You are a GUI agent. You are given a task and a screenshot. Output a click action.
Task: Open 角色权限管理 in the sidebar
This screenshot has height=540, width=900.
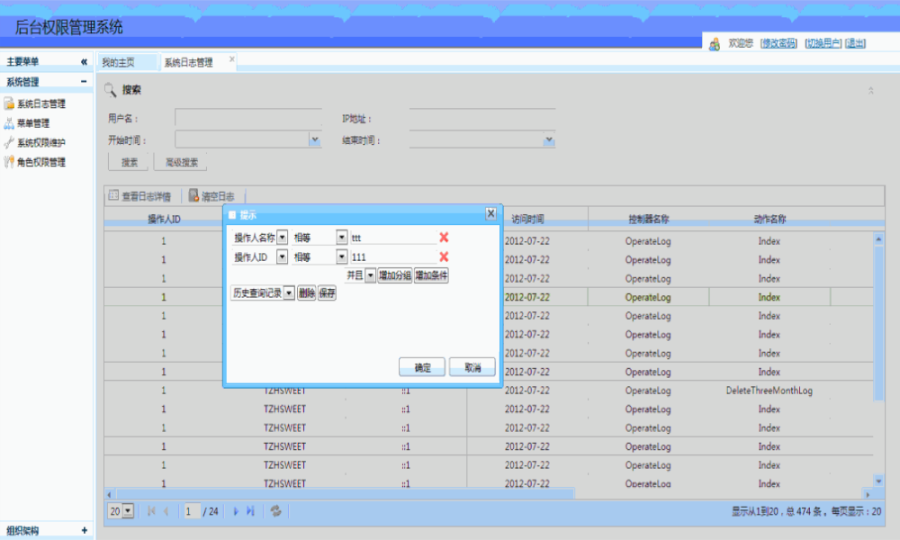coord(35,162)
